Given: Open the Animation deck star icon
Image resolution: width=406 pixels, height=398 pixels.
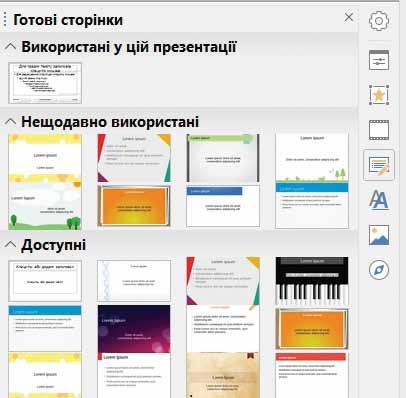Looking at the screenshot, I should [x=379, y=95].
